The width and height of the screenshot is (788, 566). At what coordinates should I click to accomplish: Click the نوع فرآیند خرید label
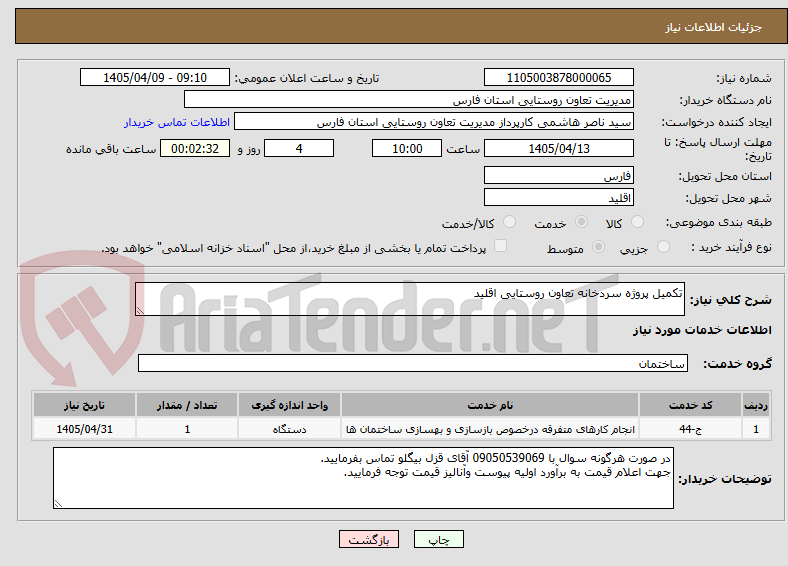[x=732, y=247]
